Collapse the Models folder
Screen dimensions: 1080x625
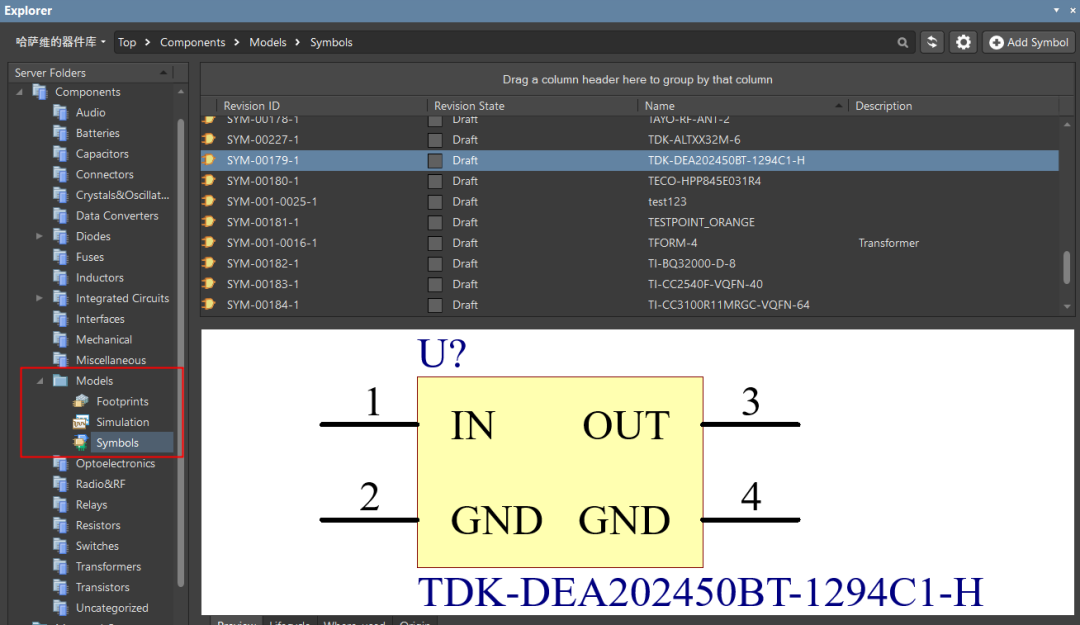pyautogui.click(x=39, y=381)
